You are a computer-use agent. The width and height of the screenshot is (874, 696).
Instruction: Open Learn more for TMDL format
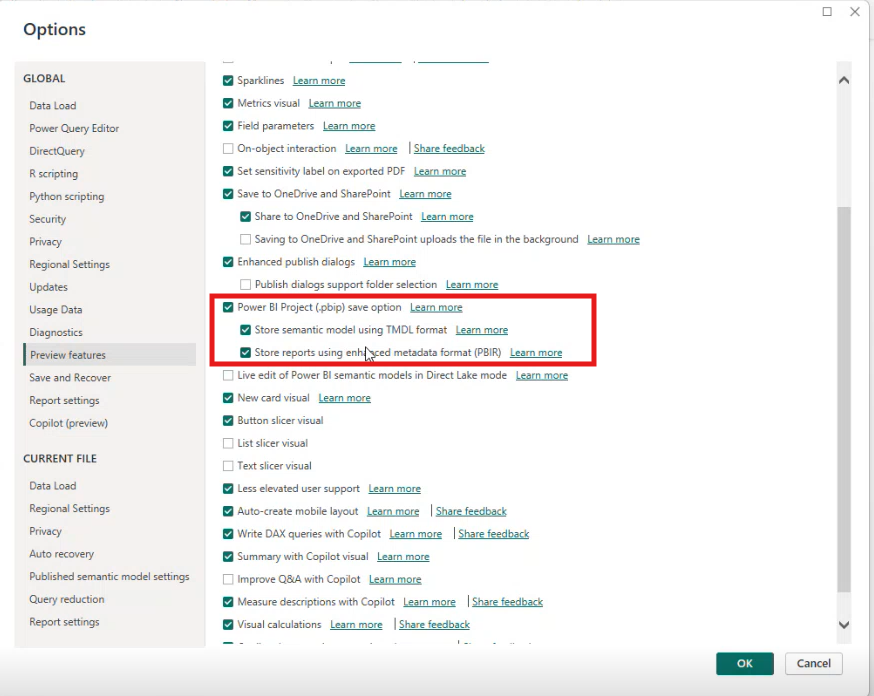(x=482, y=330)
